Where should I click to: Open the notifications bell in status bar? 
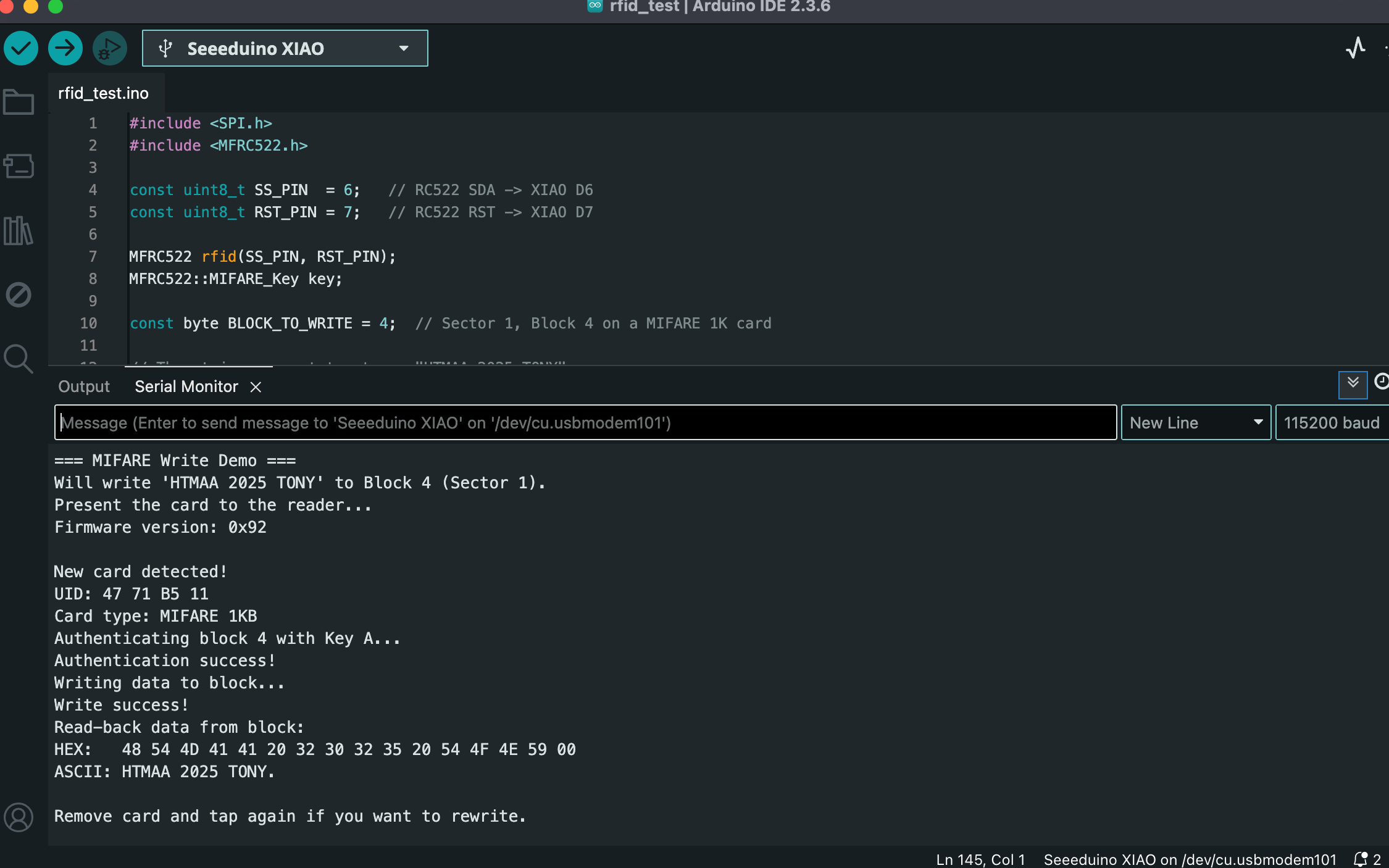pos(1360,859)
